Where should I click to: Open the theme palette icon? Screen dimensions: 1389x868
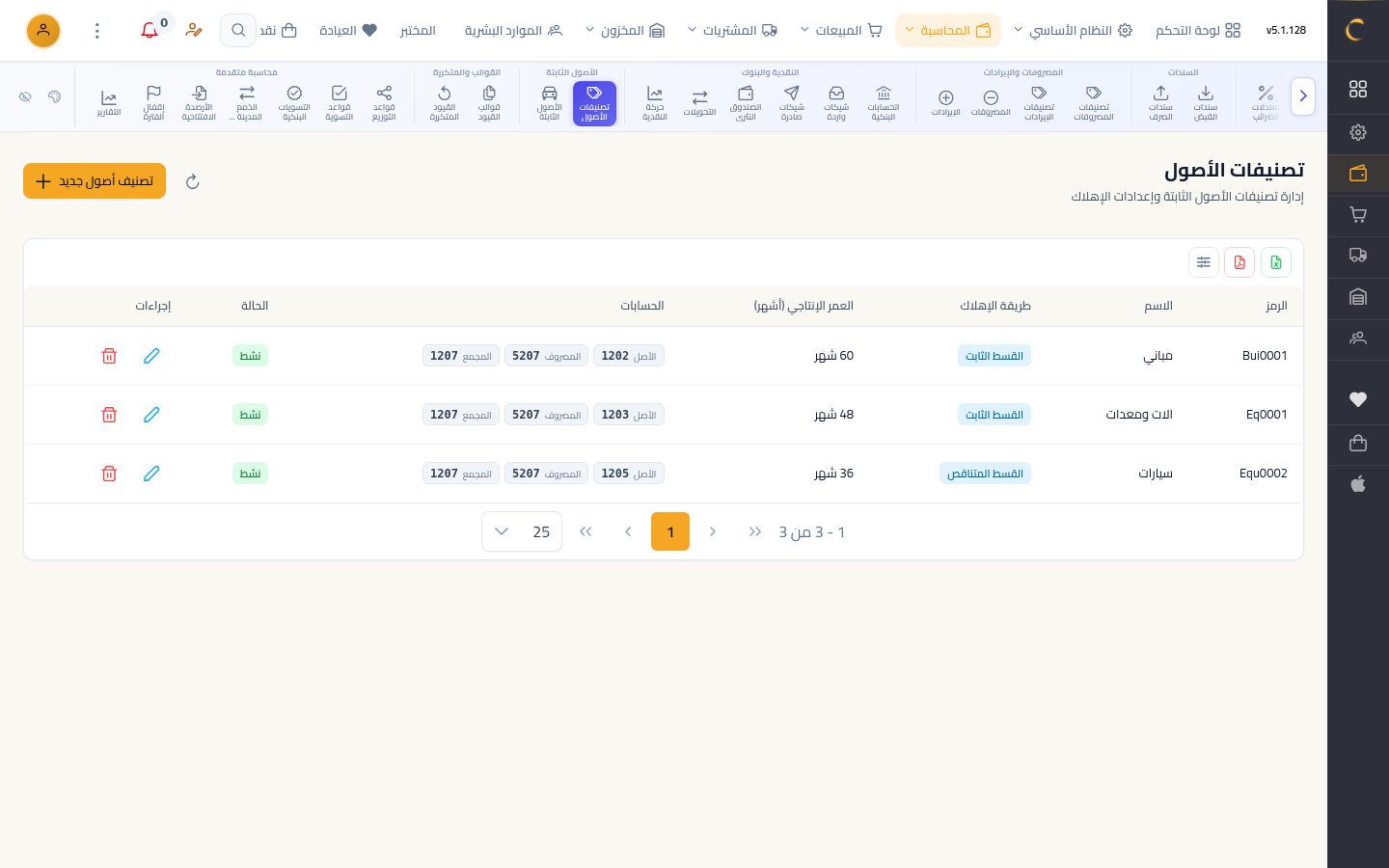point(54,96)
